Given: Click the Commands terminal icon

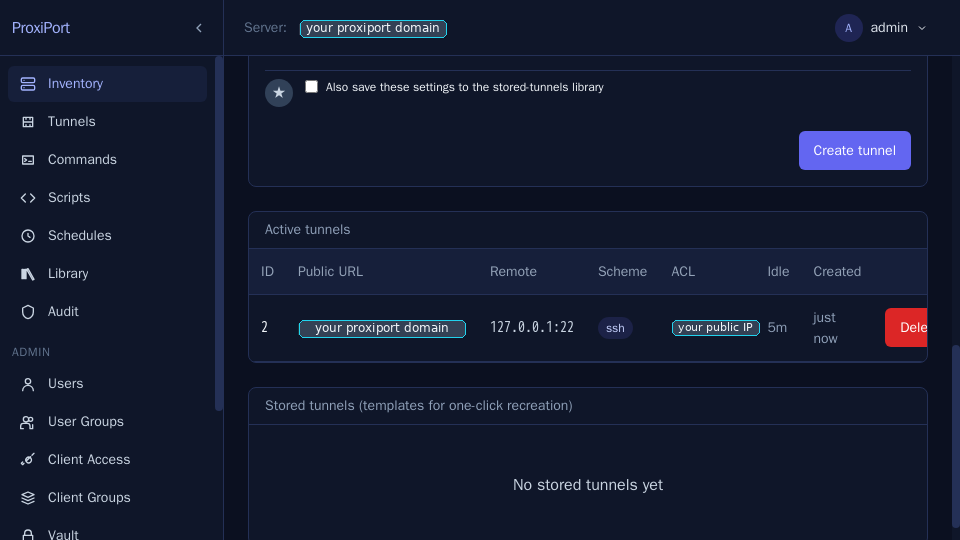Looking at the screenshot, I should (28, 160).
